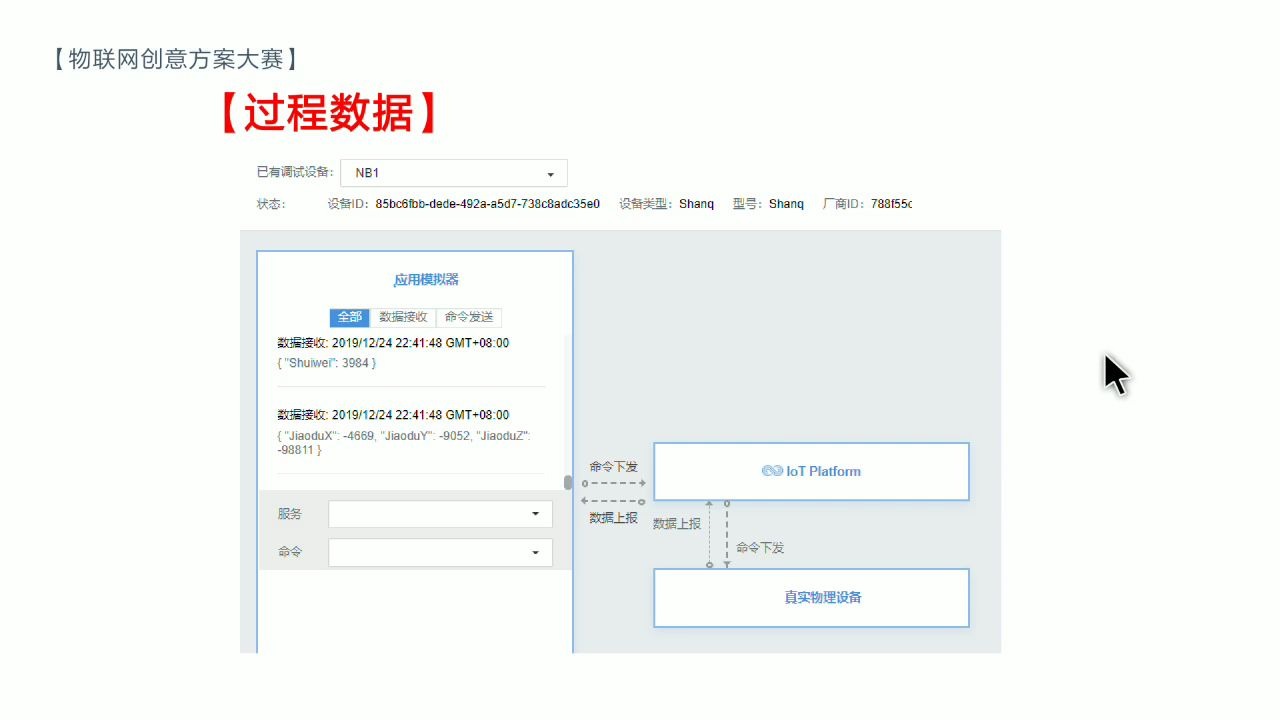Click the 应用模拟器 panel title
The height and width of the screenshot is (720, 1280).
click(x=426, y=280)
